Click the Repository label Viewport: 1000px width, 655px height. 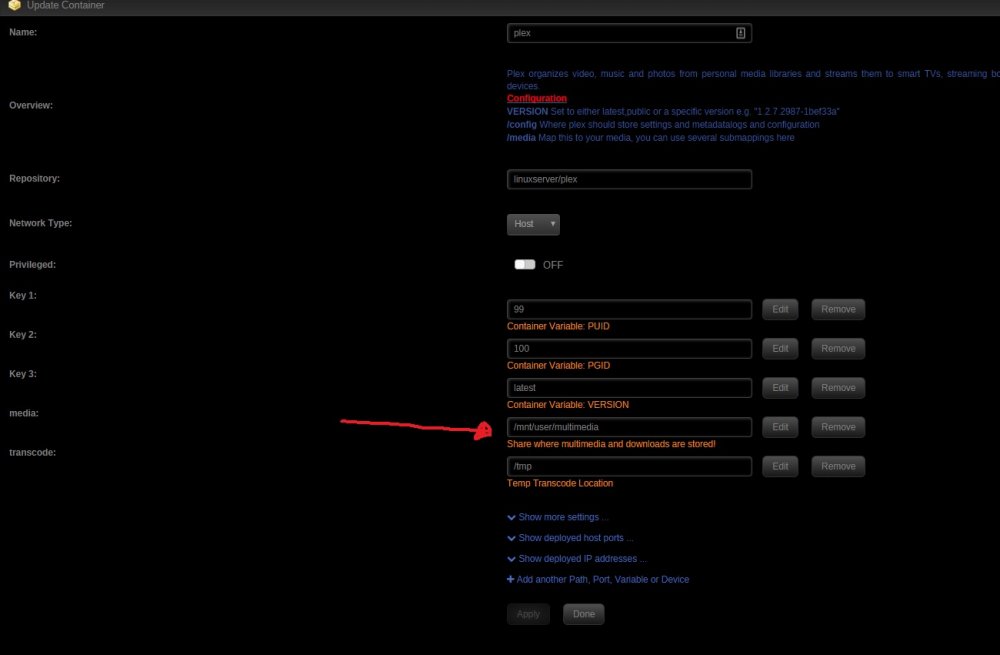click(34, 179)
